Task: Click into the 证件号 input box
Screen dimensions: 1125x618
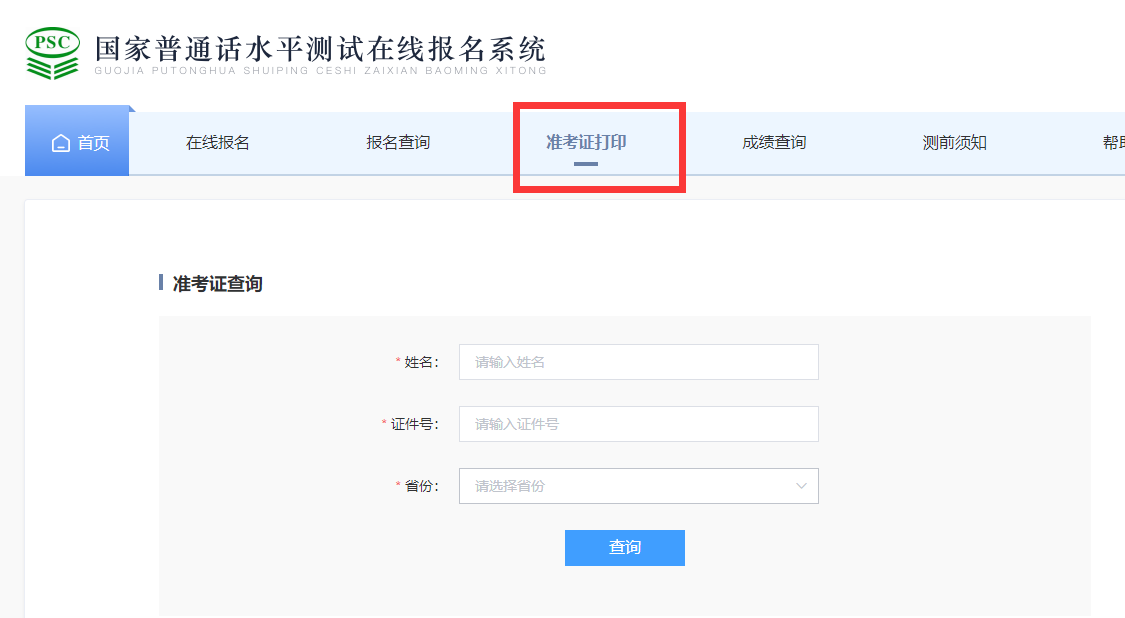Action: click(x=638, y=424)
